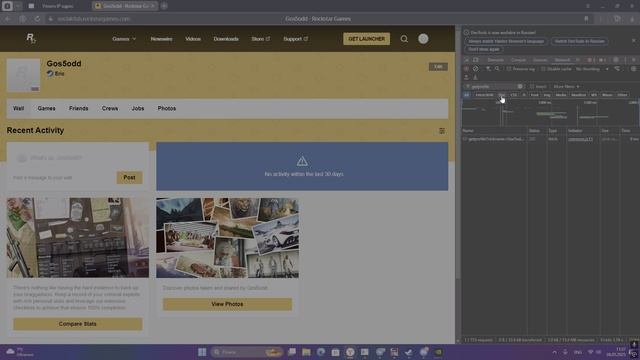Select the All request type filter

point(467,95)
